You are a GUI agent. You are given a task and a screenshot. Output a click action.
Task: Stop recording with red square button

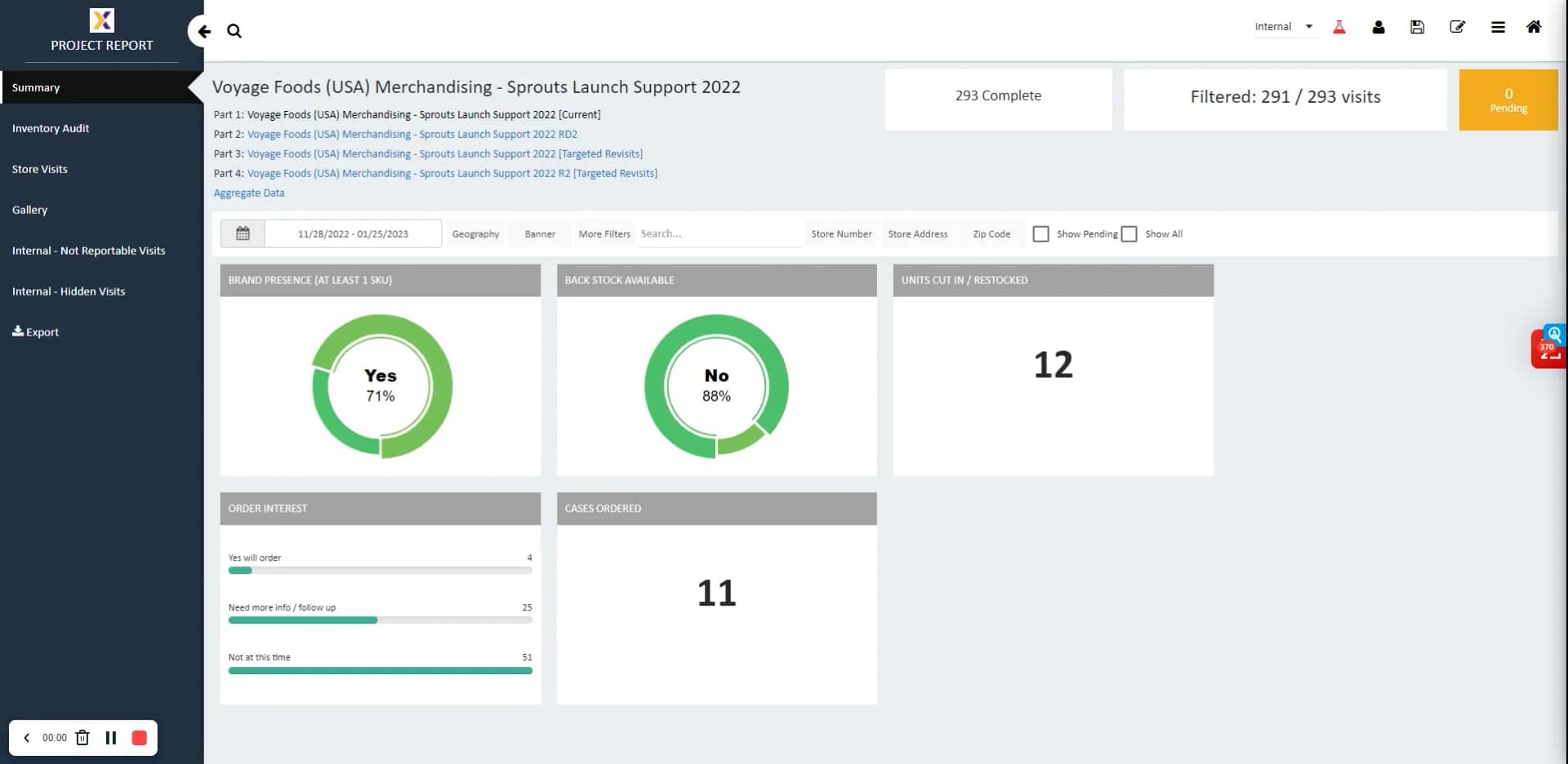[140, 737]
